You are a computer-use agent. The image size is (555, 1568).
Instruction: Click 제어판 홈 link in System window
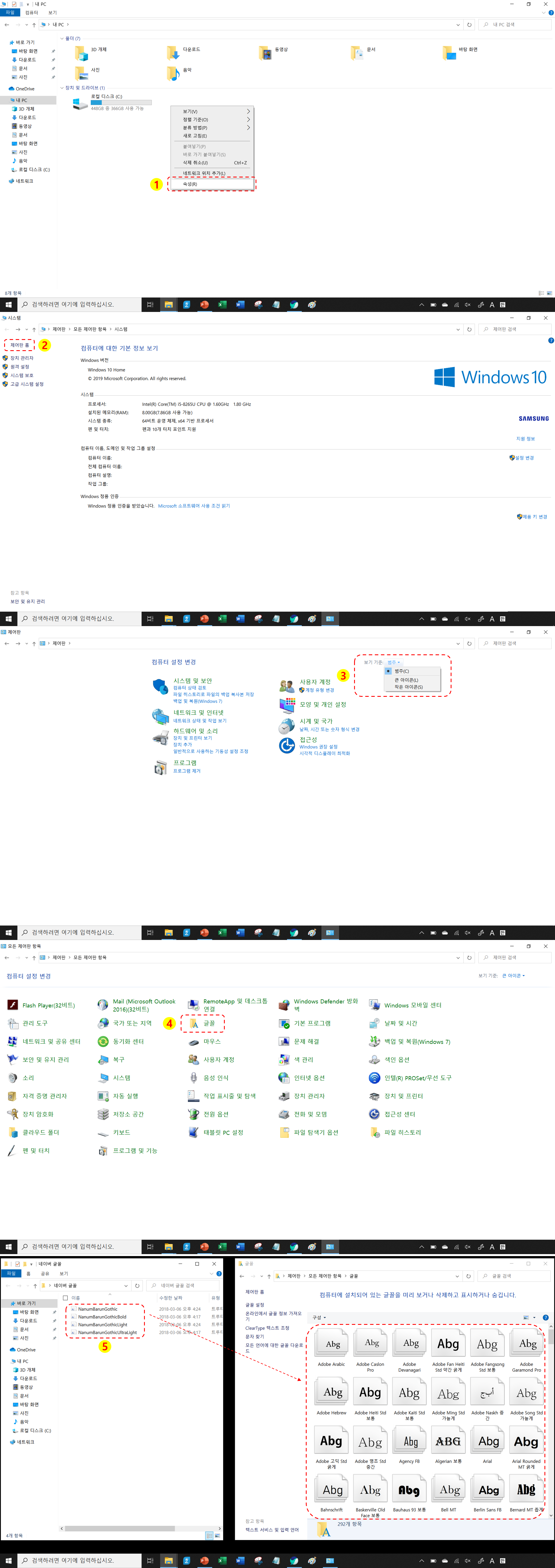[19, 345]
